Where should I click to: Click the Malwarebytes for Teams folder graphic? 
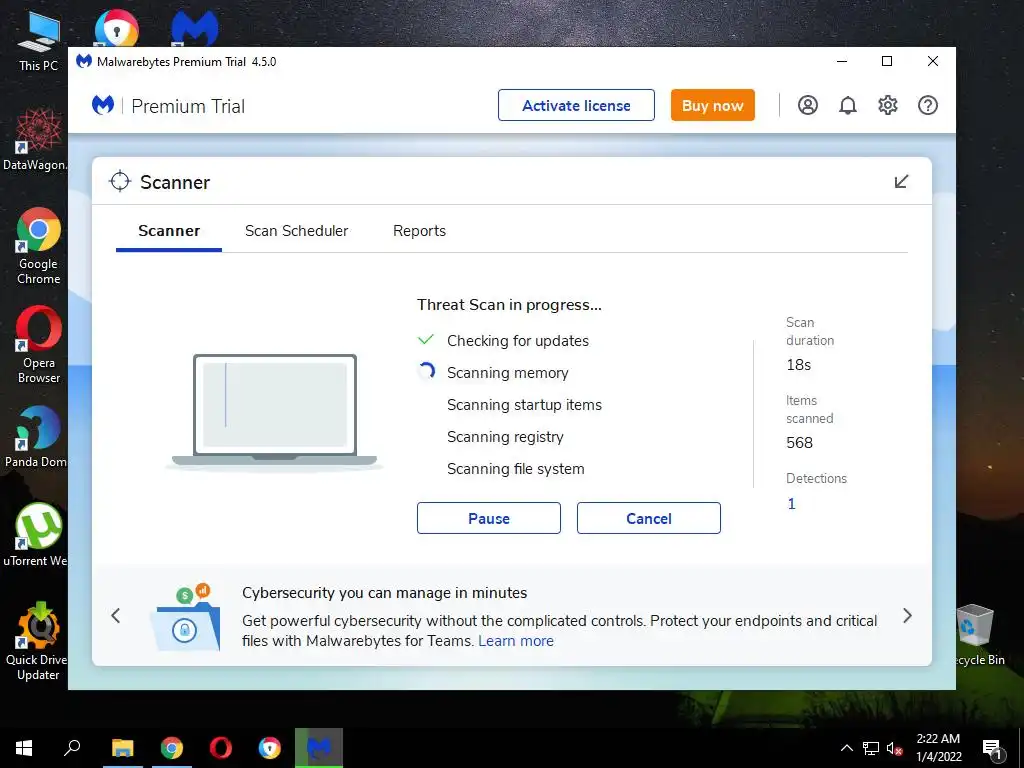(x=185, y=618)
